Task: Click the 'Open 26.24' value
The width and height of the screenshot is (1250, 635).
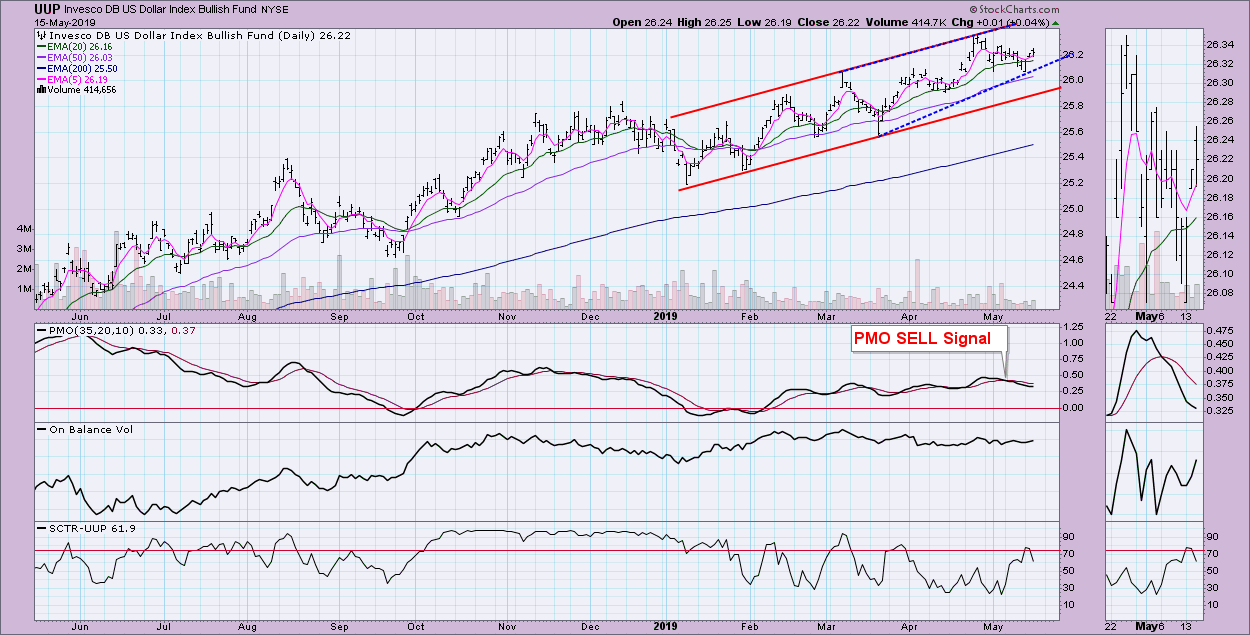Action: pos(644,22)
